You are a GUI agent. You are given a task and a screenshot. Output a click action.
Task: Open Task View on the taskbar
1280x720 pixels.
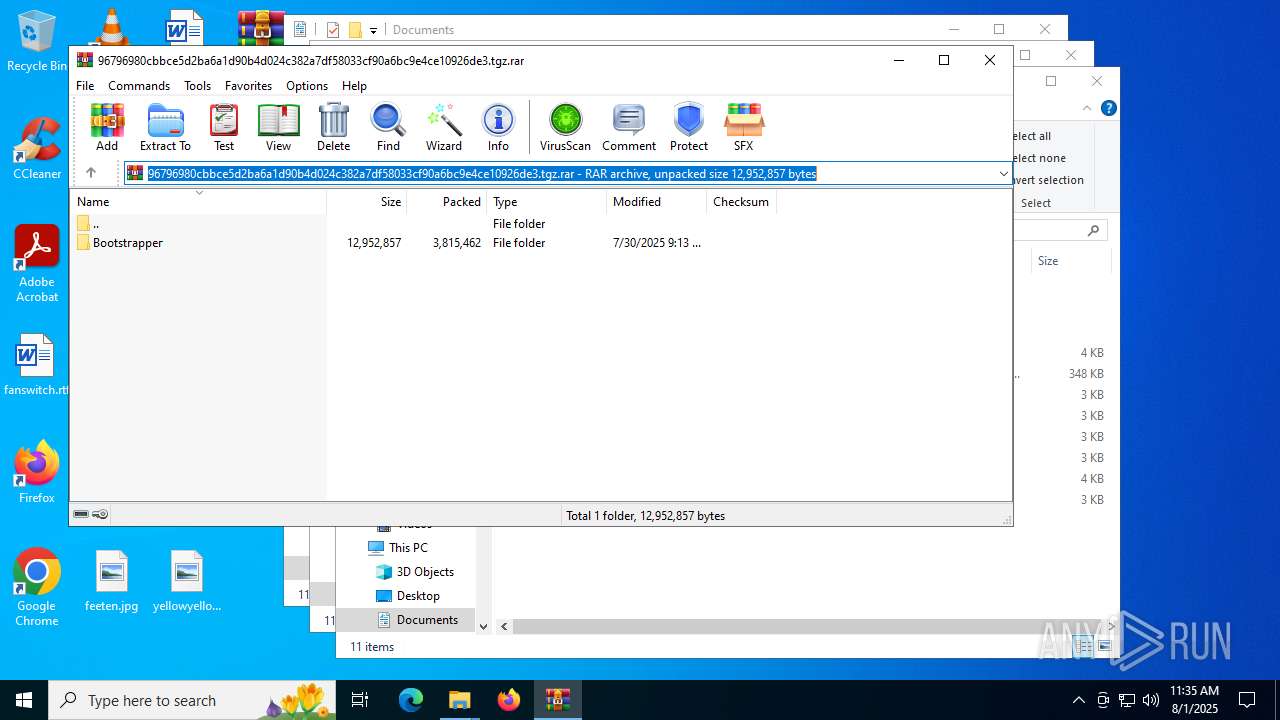[360, 700]
